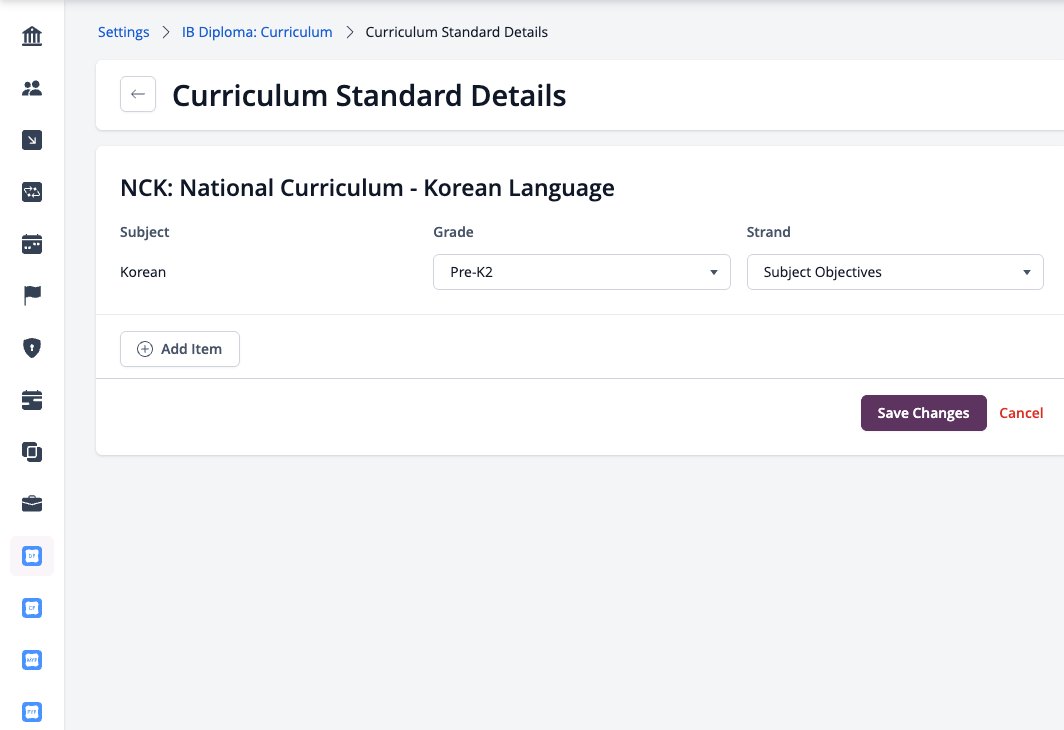The width and height of the screenshot is (1064, 730).
Task: Select the flag icon in sidebar
Action: point(32,296)
